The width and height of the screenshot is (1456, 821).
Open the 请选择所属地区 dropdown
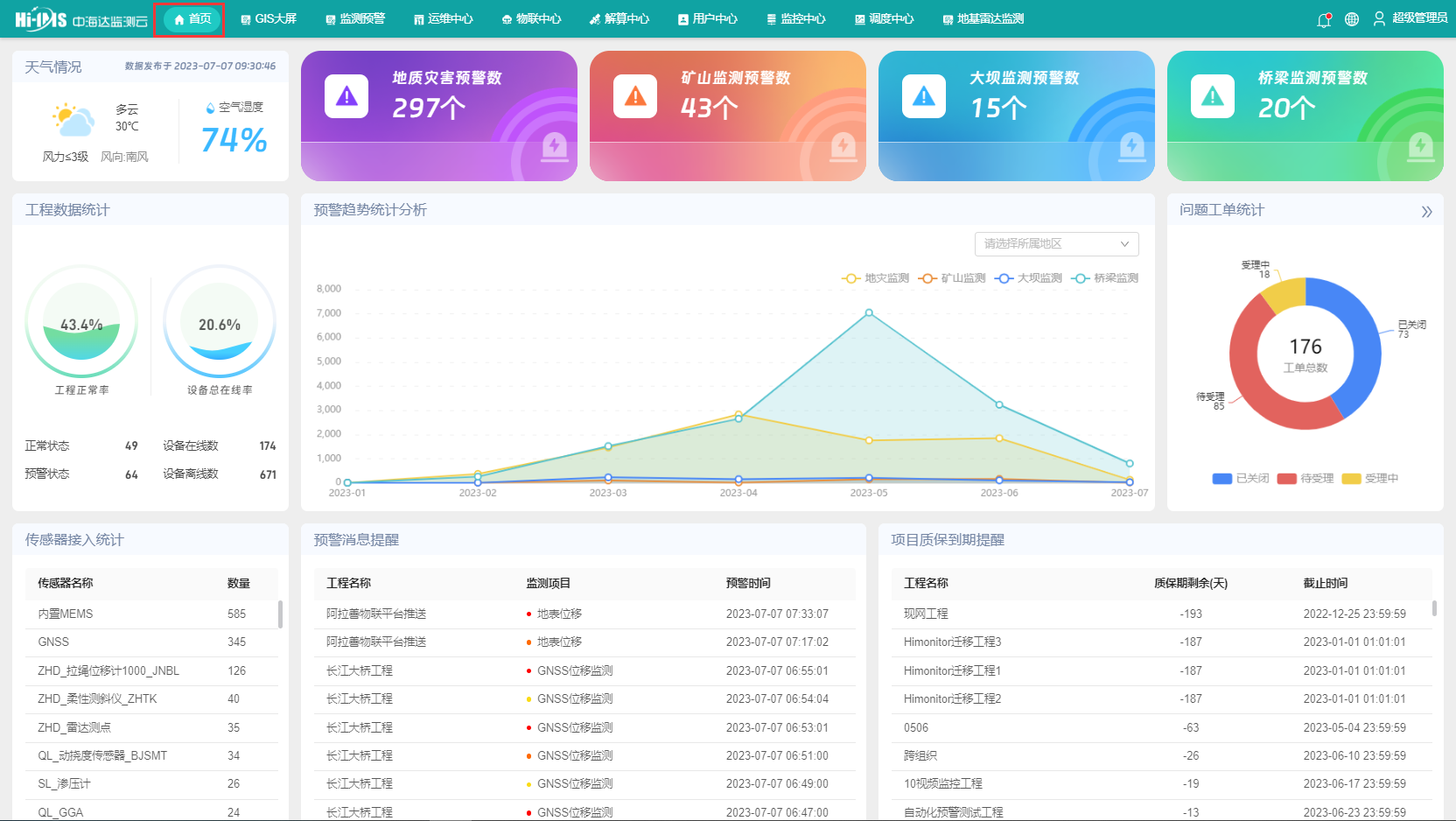(x=1056, y=243)
